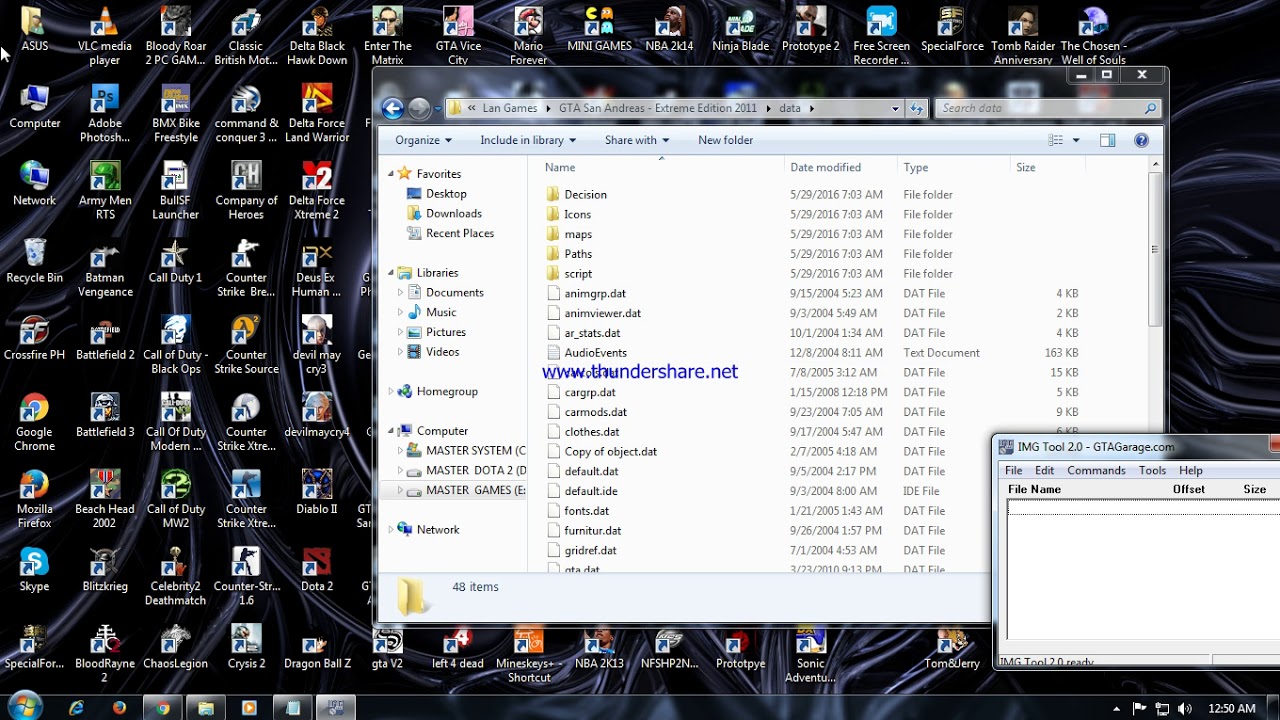Expand the Network tree node
This screenshot has height=720, width=1280.
pyautogui.click(x=391, y=530)
